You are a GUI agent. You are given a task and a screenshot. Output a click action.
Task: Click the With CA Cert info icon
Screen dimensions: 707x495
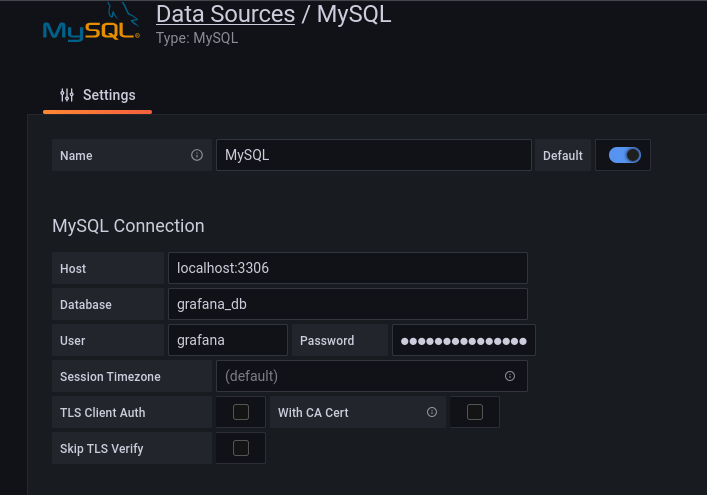point(432,412)
